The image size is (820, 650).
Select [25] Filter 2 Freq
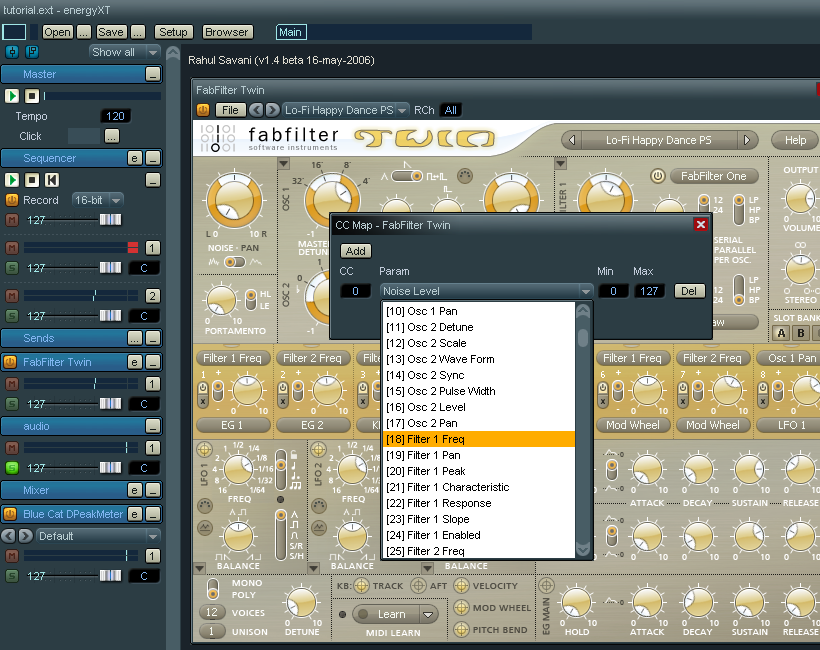point(479,551)
